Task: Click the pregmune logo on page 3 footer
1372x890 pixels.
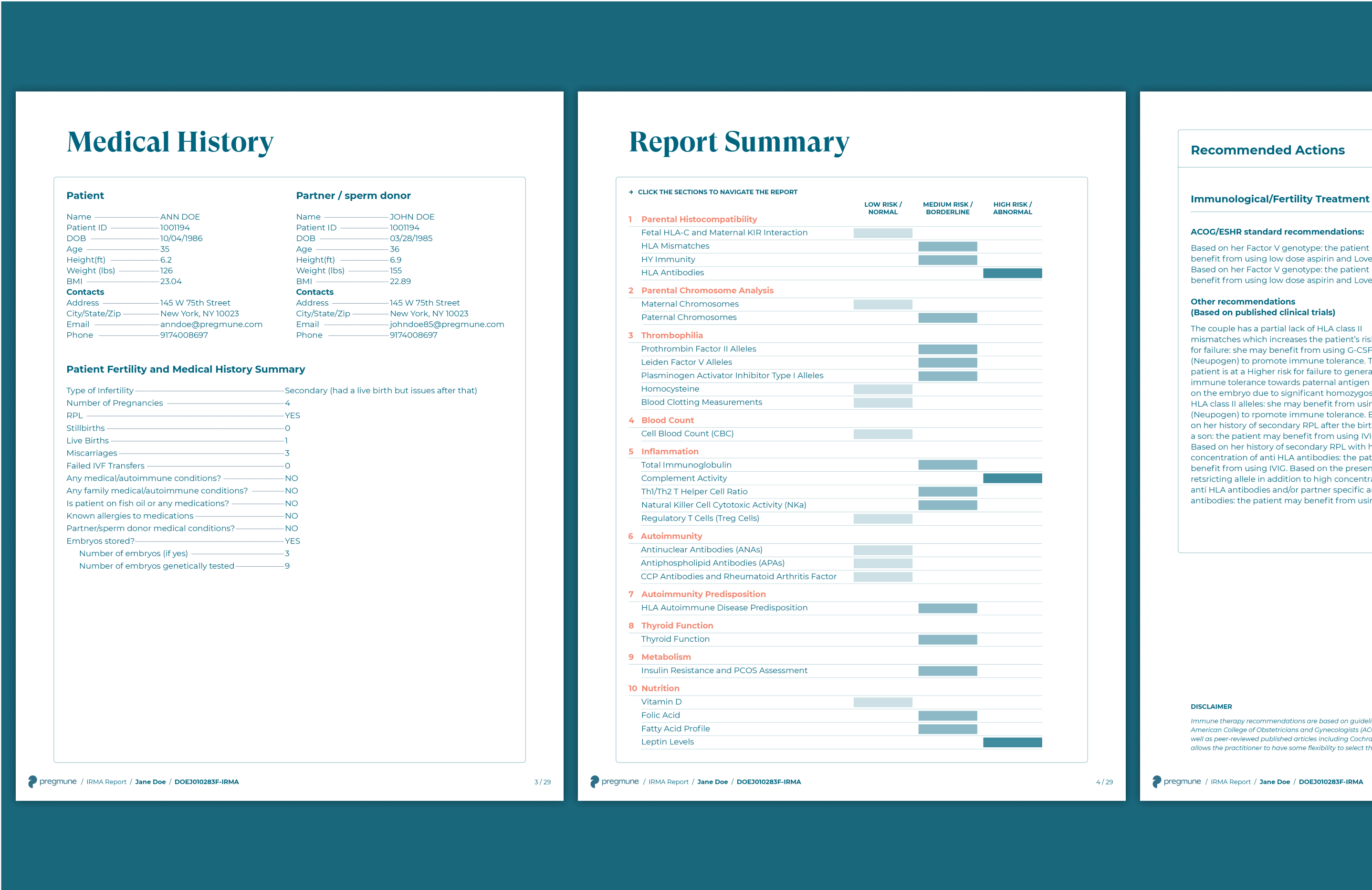Action: click(52, 782)
